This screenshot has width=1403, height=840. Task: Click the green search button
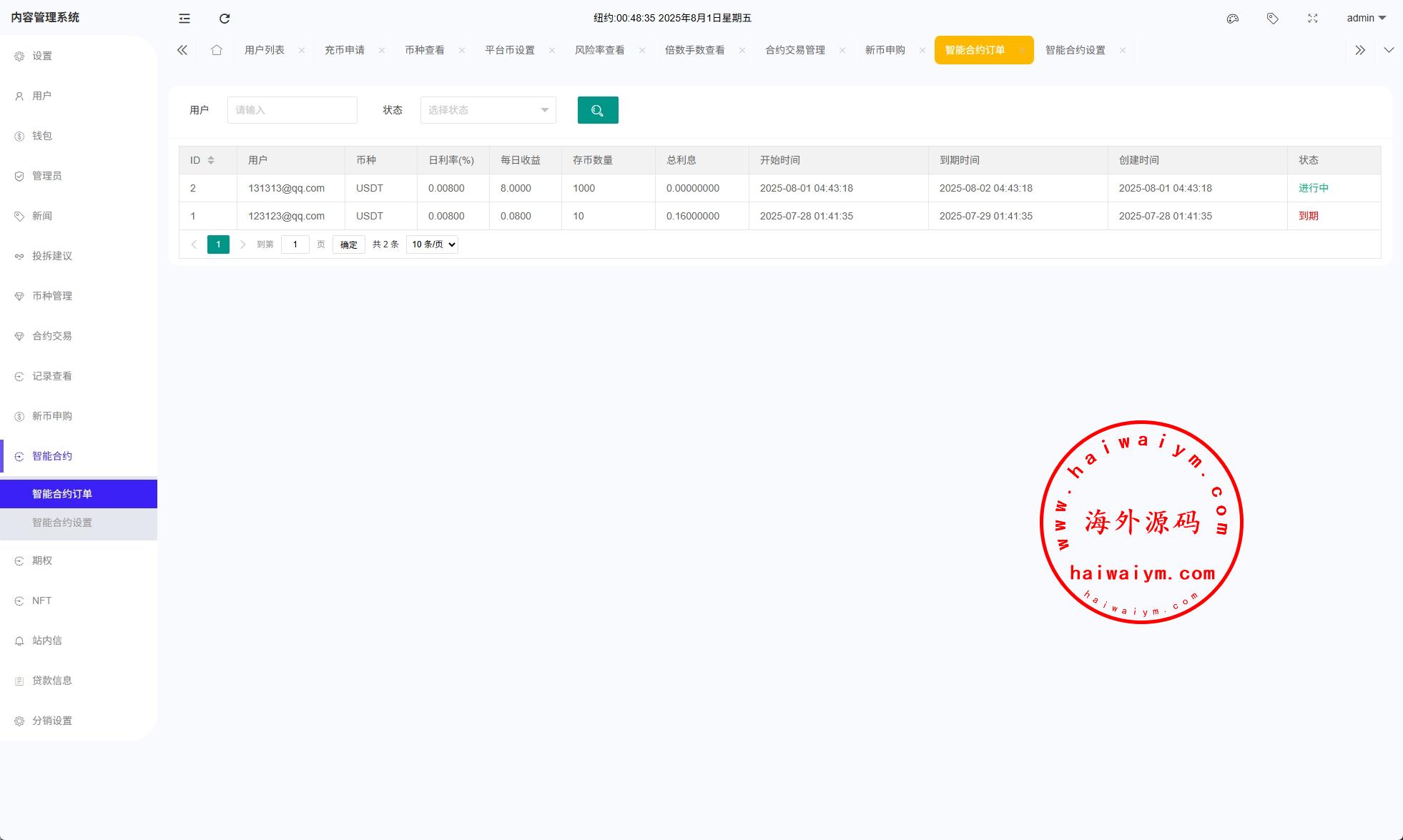point(597,110)
